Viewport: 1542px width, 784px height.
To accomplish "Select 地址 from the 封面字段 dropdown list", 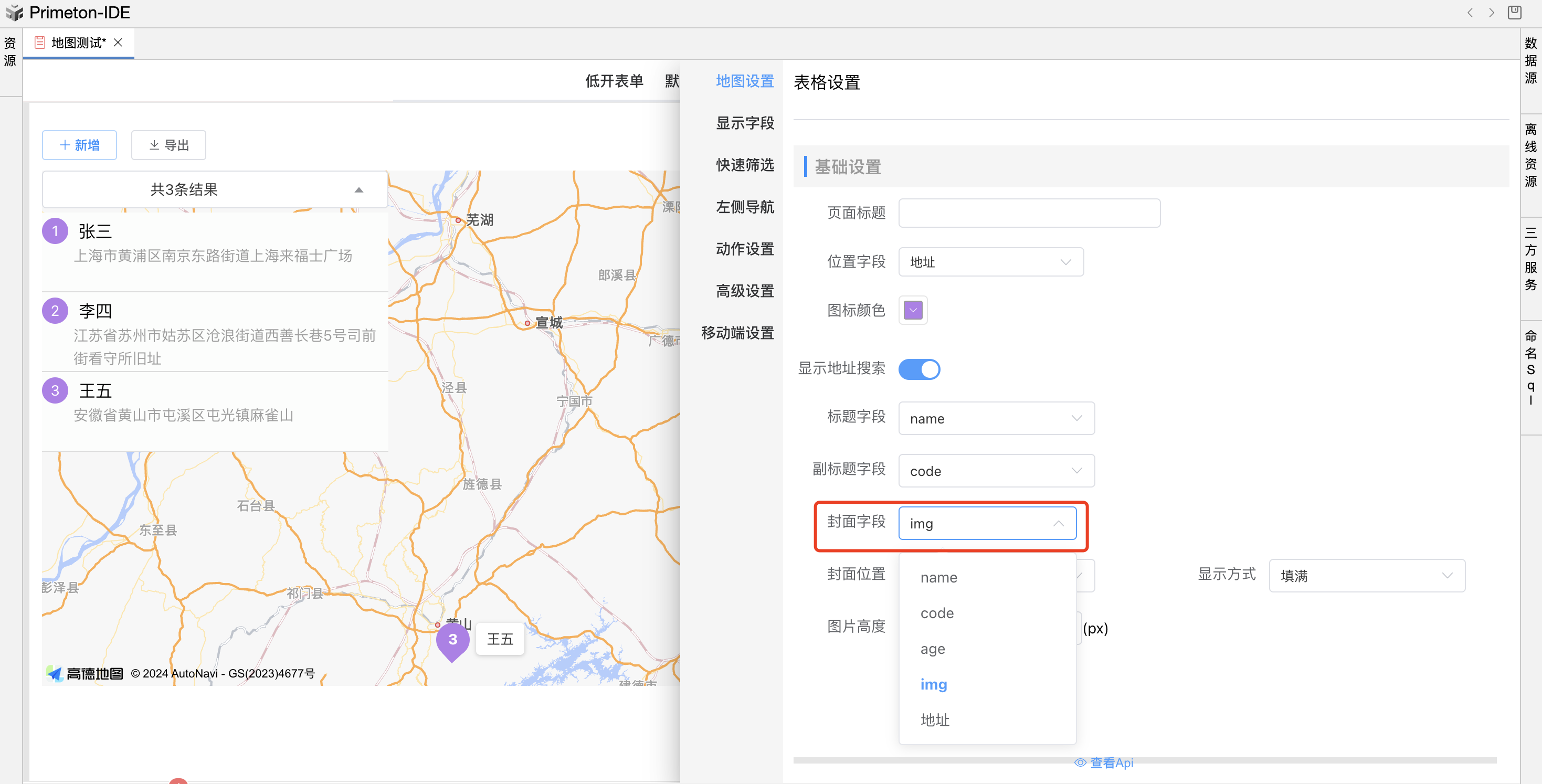I will [935, 720].
